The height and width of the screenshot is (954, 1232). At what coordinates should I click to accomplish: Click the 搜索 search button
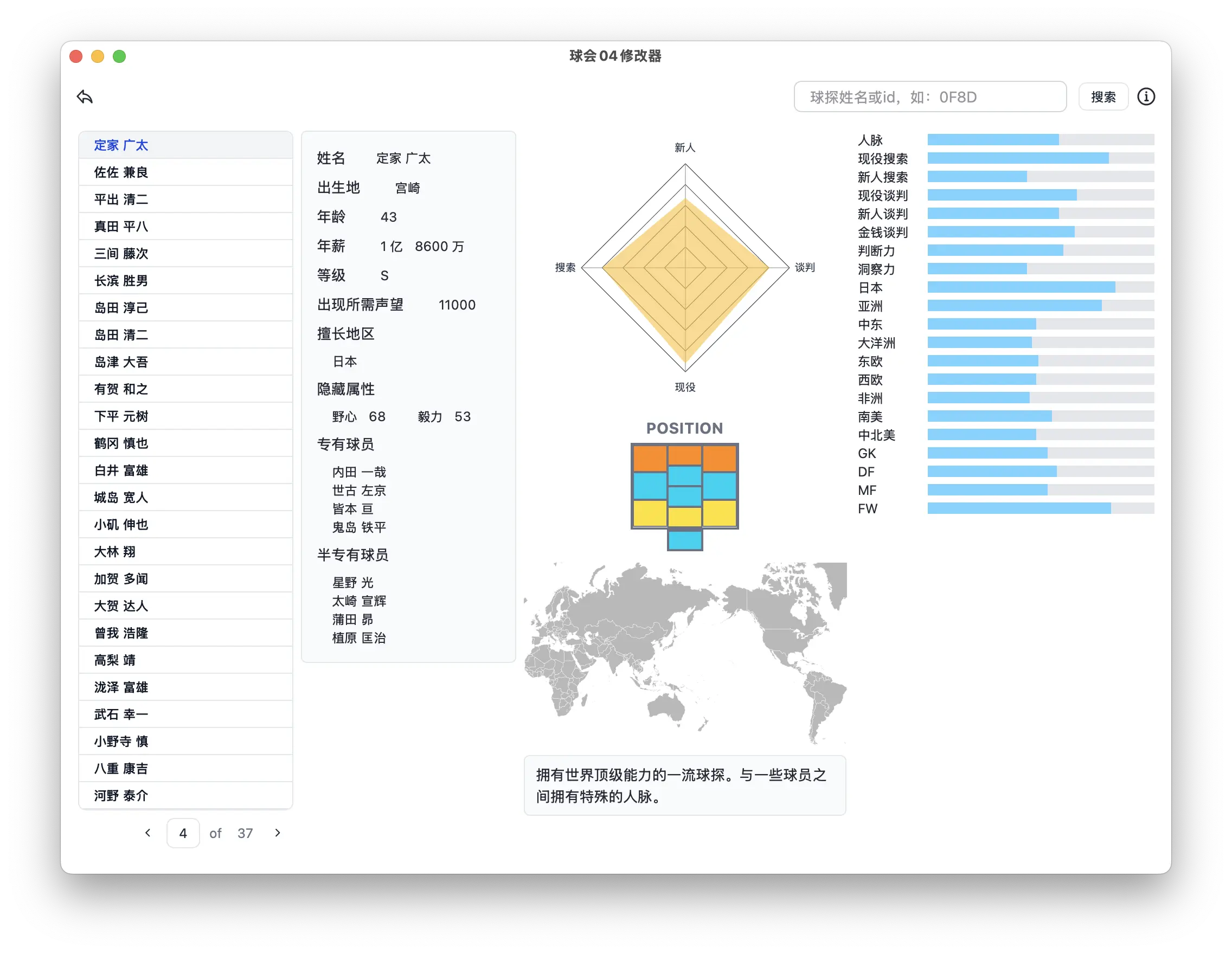(1103, 96)
